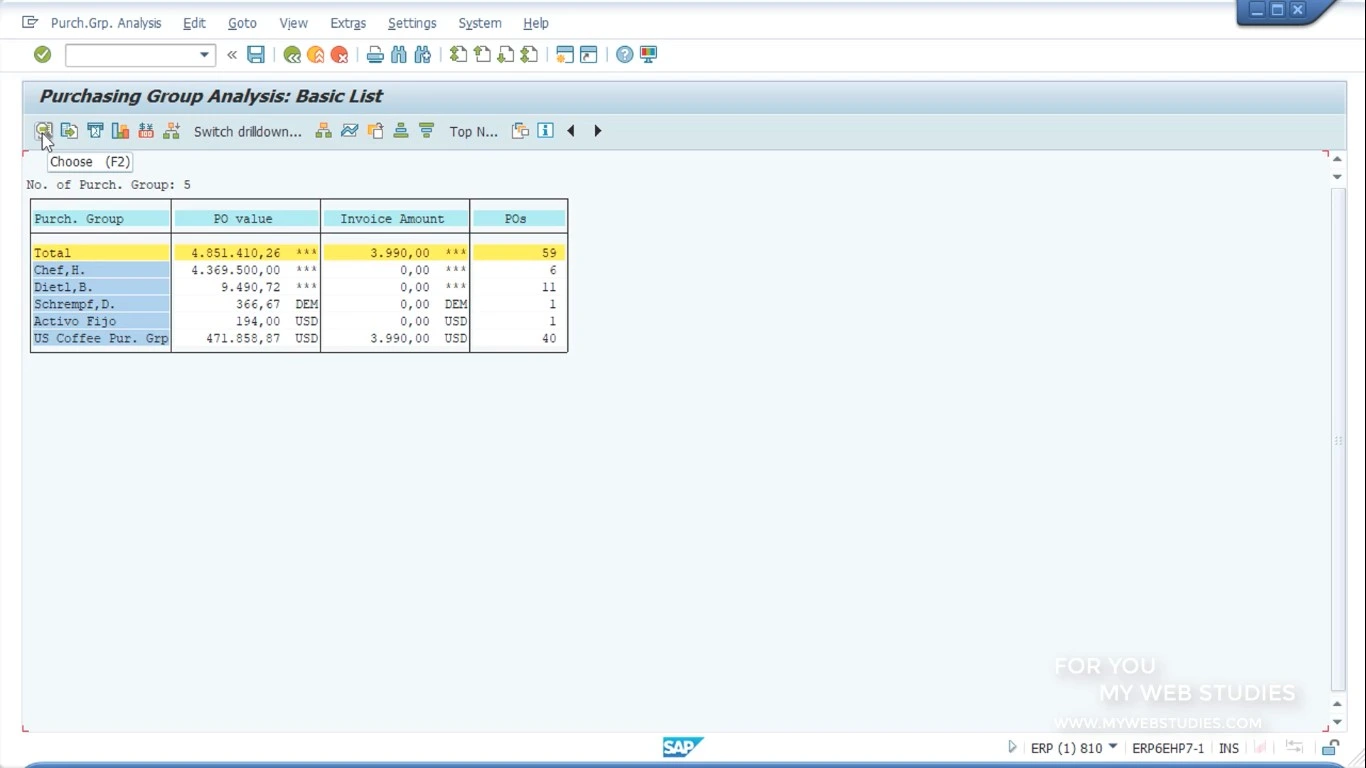Click the Purch. Group column header

tap(101, 218)
